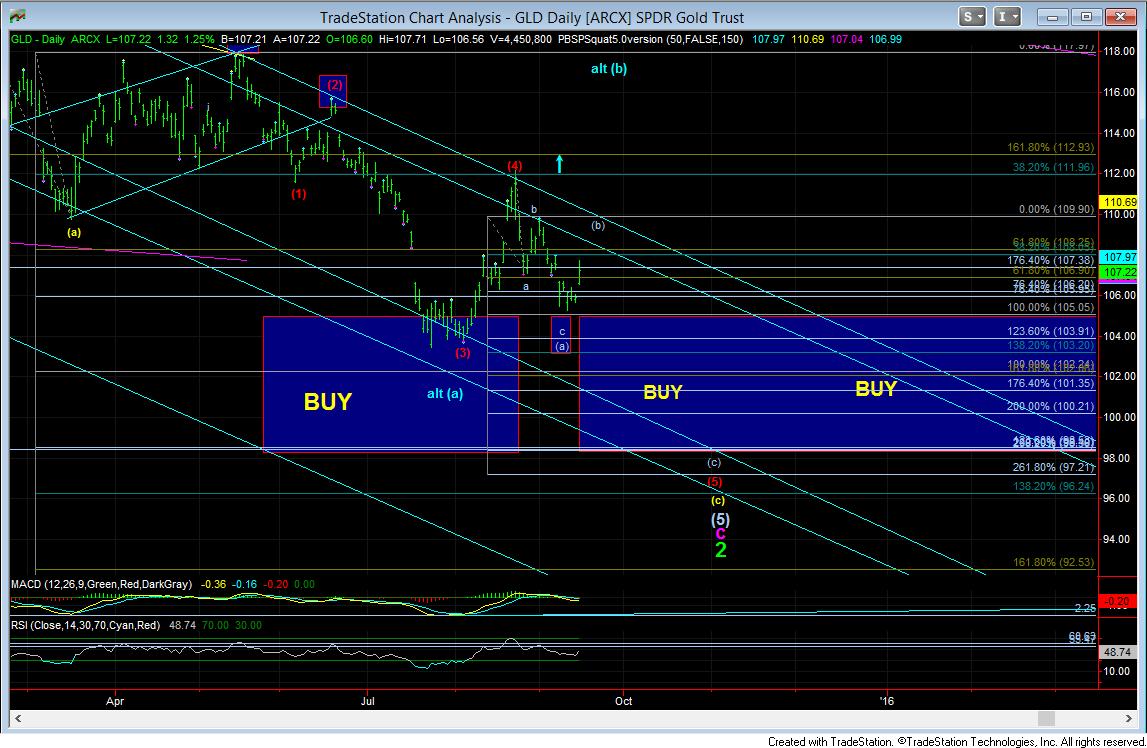Click the 'Hi=107.71' high value
1147x748 pixels.
click(x=403, y=39)
